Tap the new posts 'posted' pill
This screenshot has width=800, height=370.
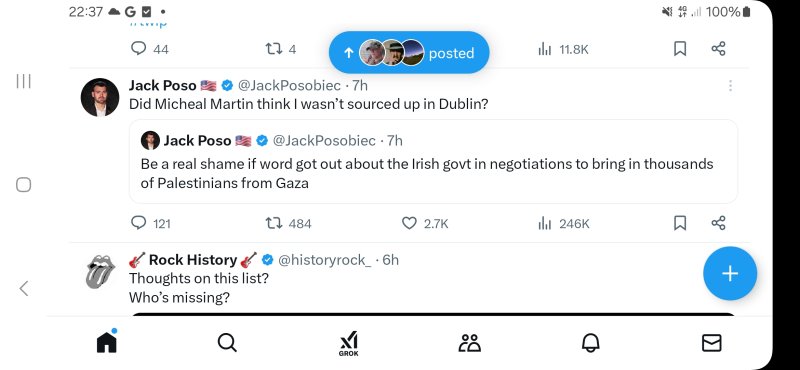[409, 53]
